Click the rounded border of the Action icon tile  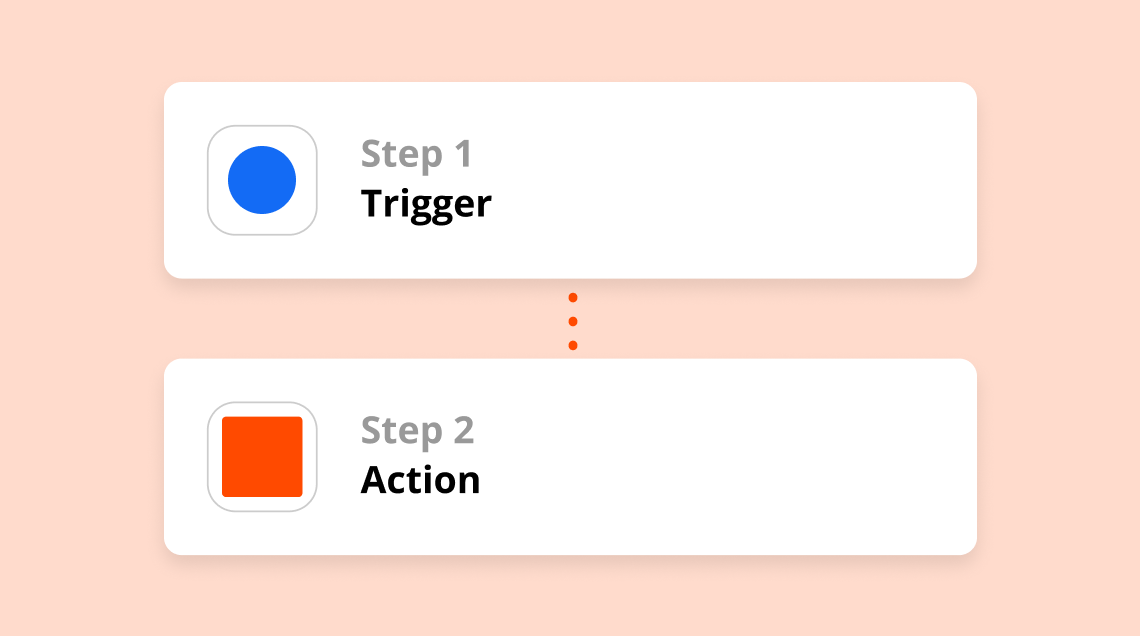262,404
